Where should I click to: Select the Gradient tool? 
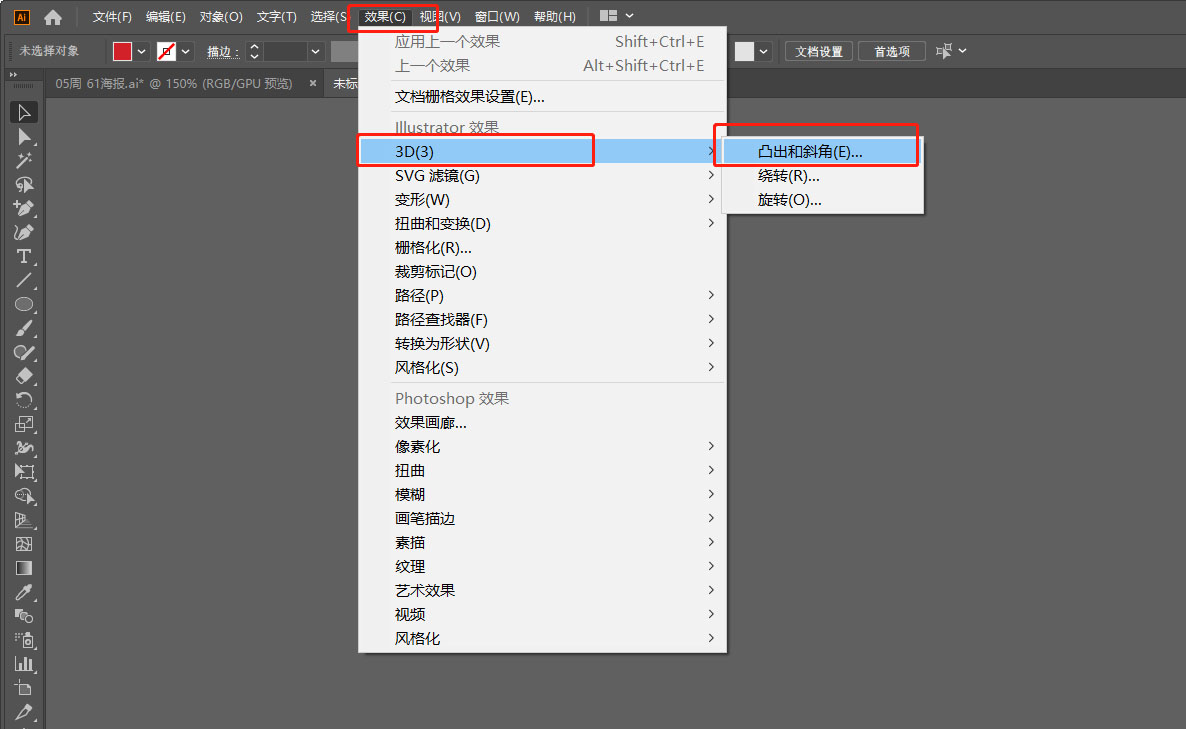23,568
